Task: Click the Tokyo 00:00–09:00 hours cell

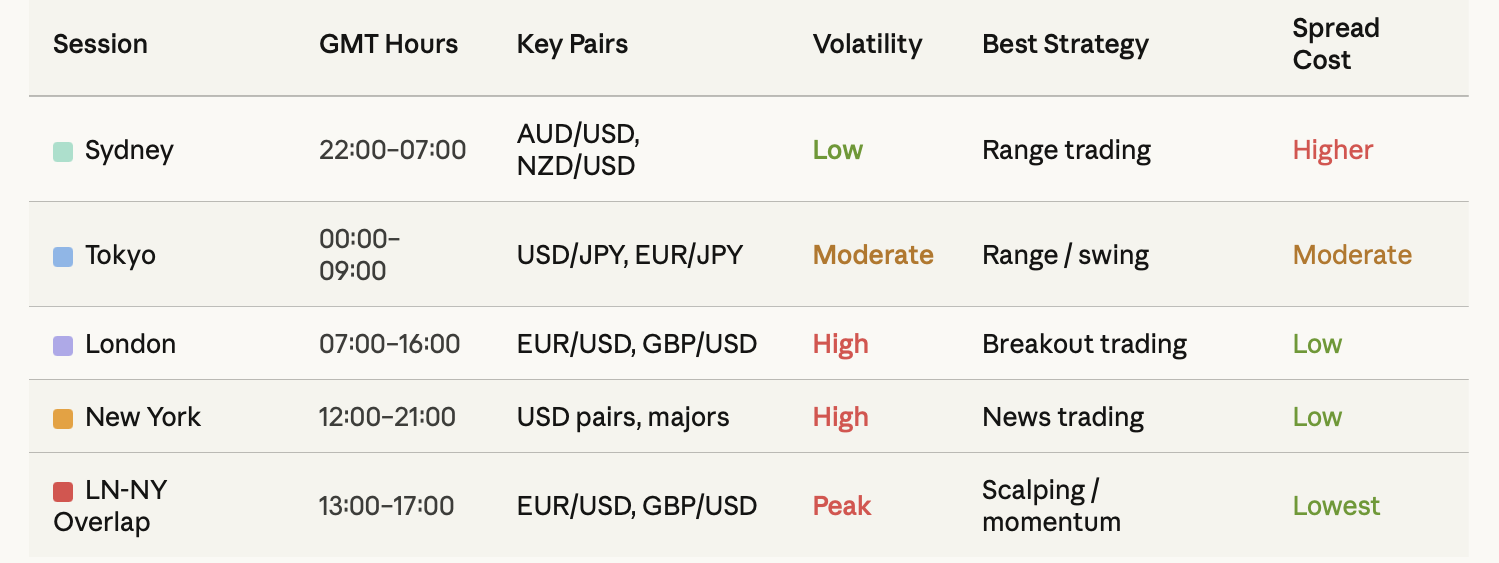Action: [360, 255]
